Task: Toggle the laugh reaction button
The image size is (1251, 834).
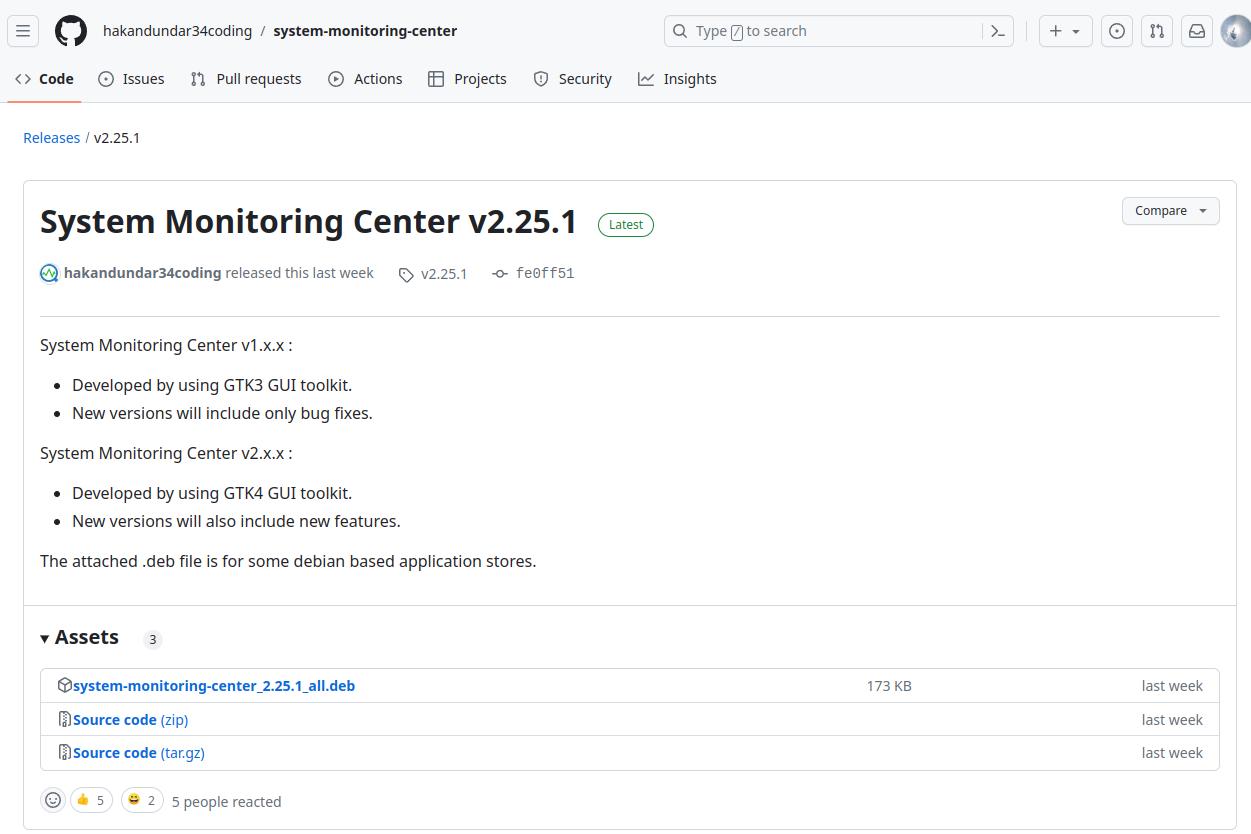Action: coord(142,800)
